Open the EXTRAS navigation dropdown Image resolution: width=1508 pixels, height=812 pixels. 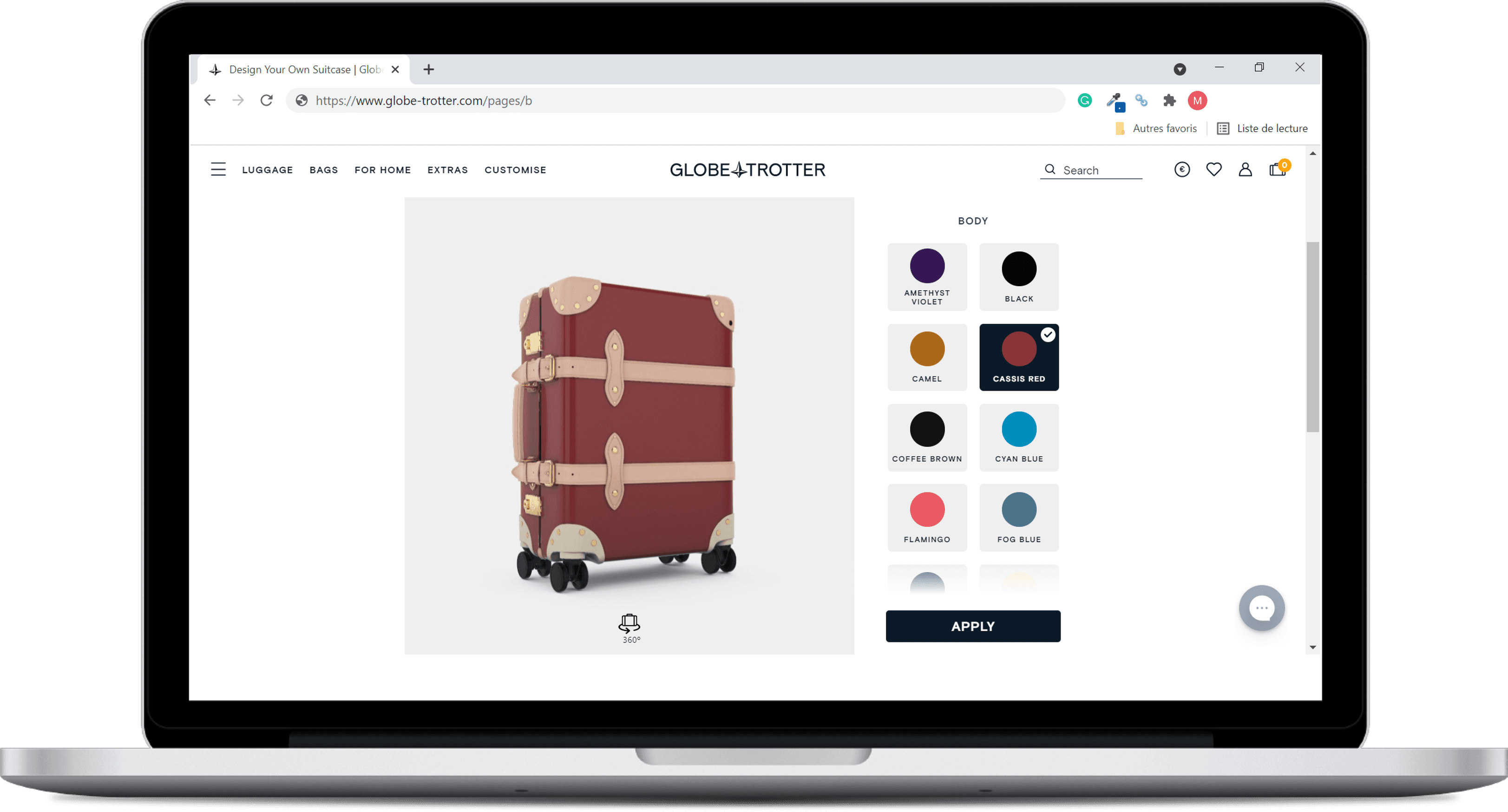pyautogui.click(x=447, y=169)
